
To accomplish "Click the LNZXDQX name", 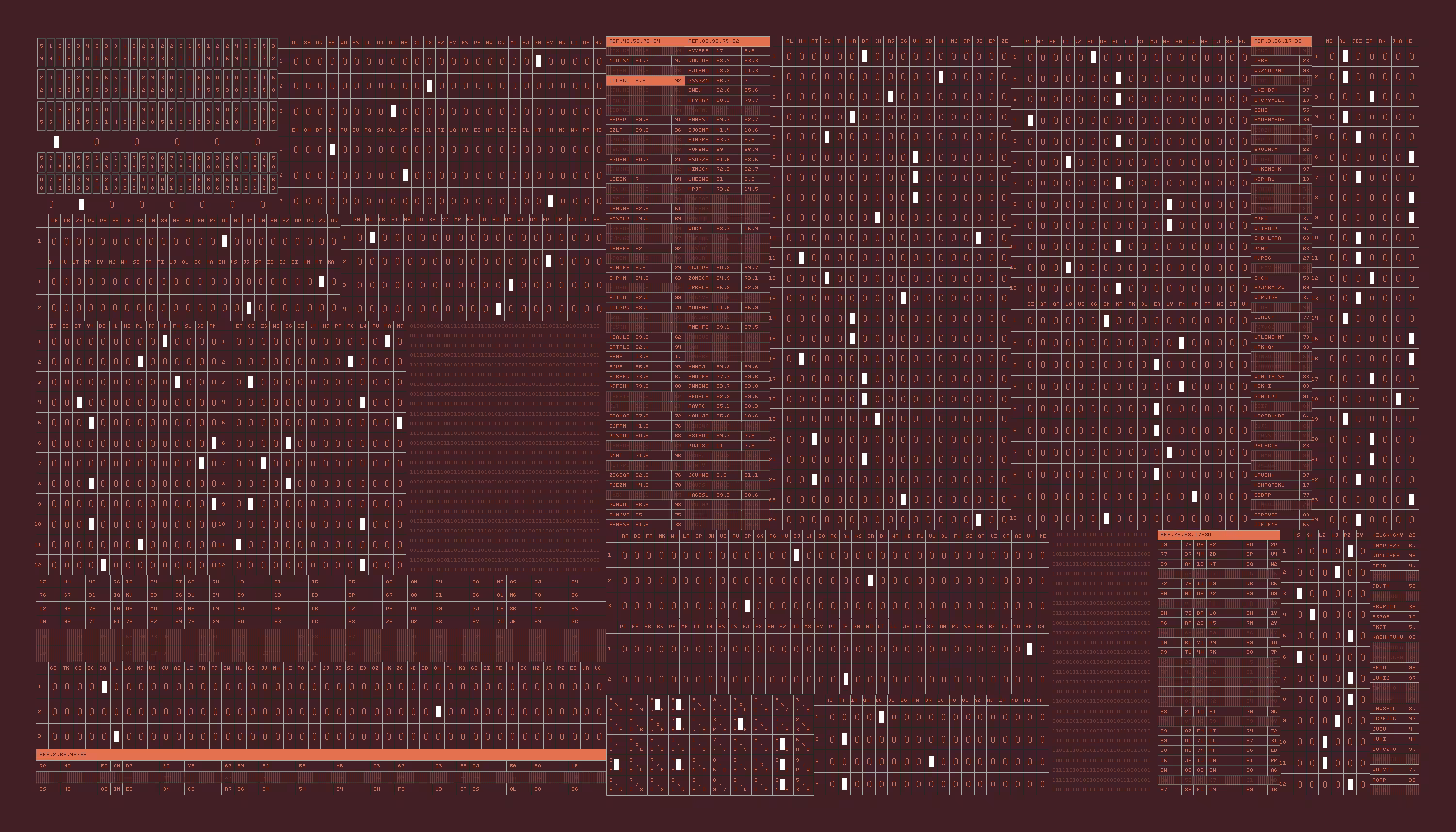I will [1266, 90].
